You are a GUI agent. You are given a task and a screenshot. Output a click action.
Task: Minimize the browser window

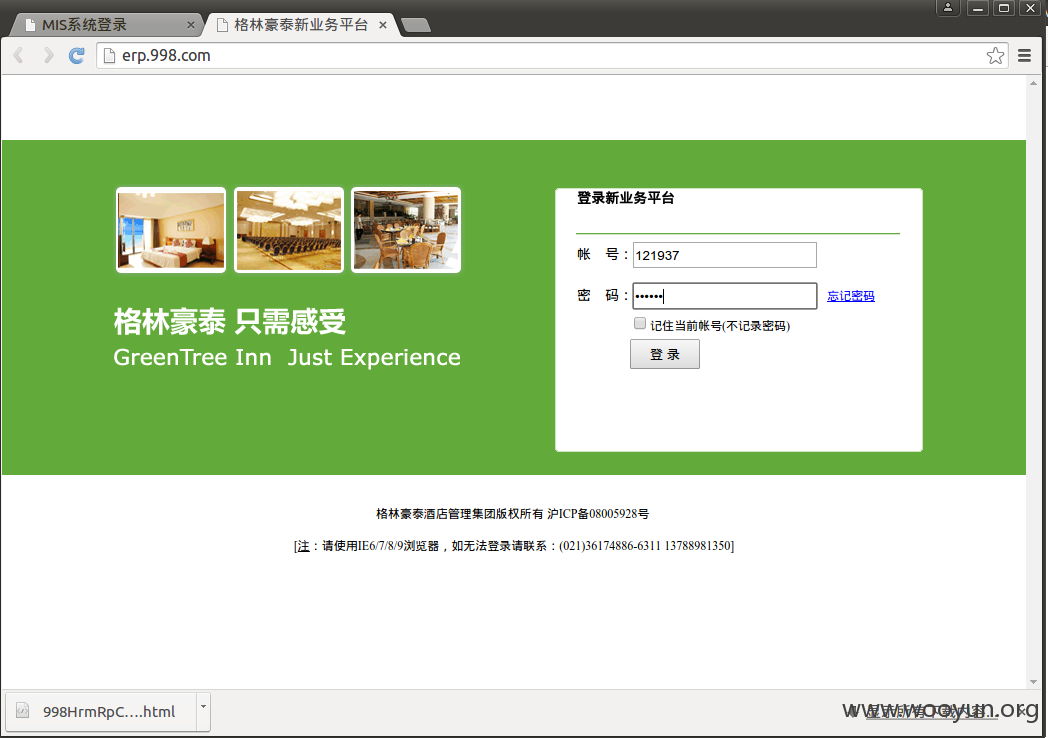(978, 7)
